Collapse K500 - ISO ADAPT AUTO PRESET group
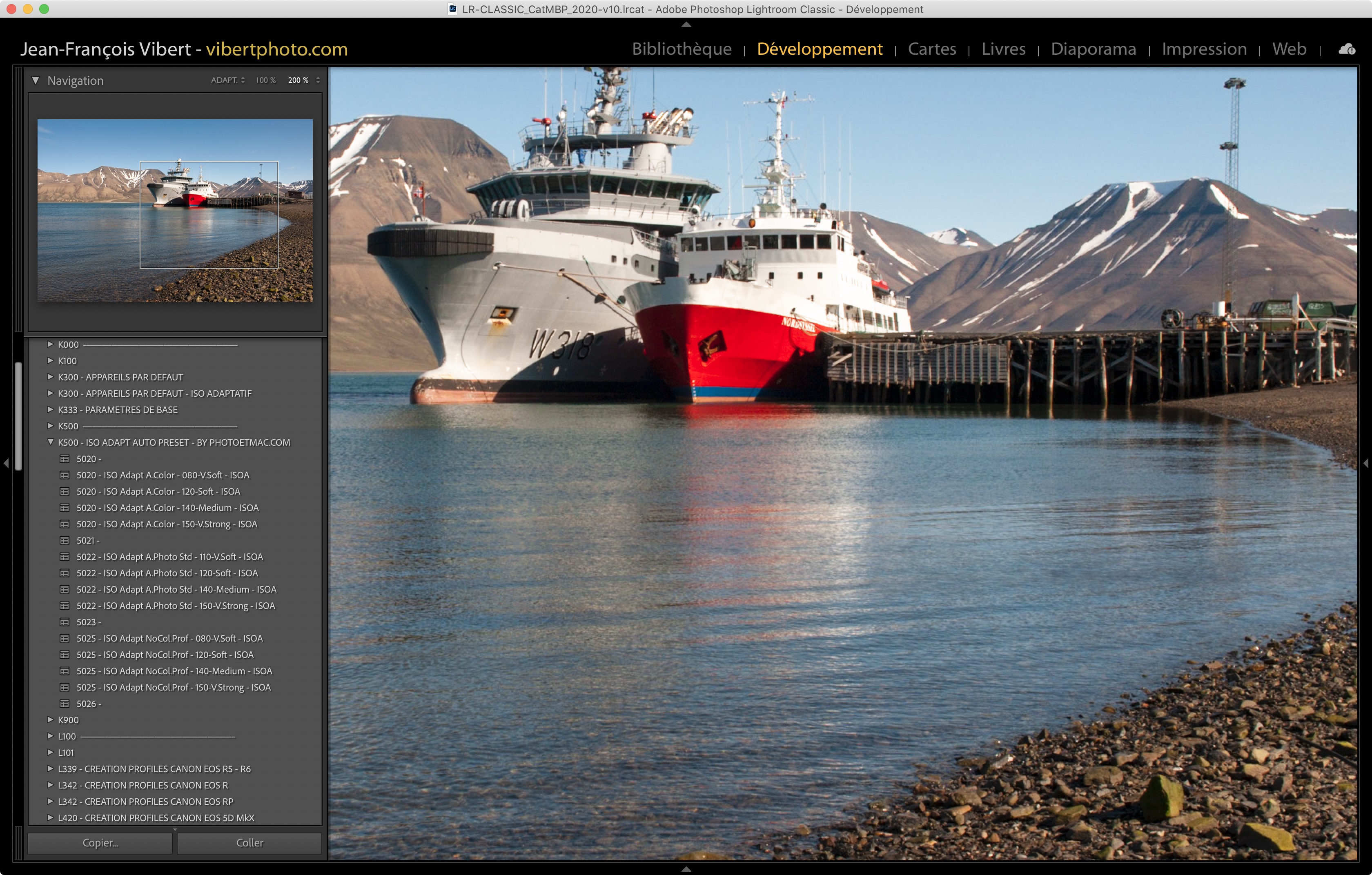Viewport: 1372px width, 875px height. point(50,442)
